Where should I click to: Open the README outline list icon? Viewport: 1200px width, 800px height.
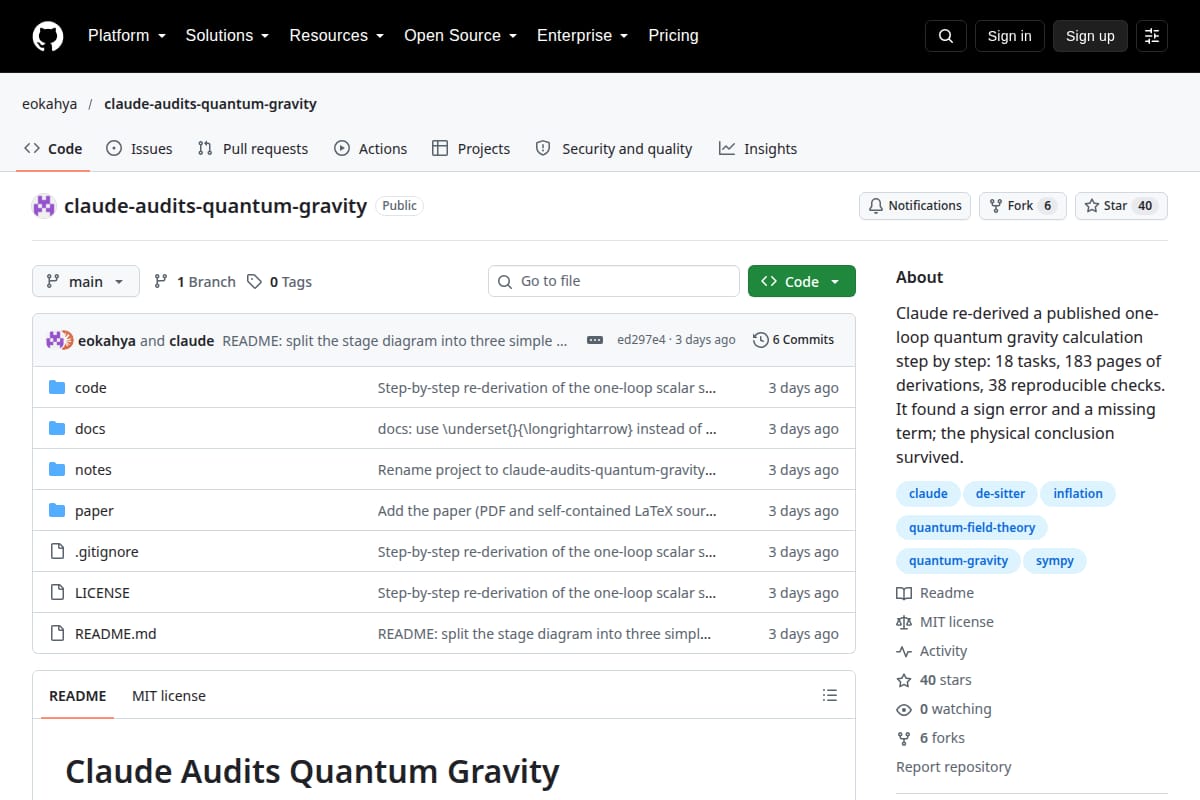pyautogui.click(x=829, y=695)
